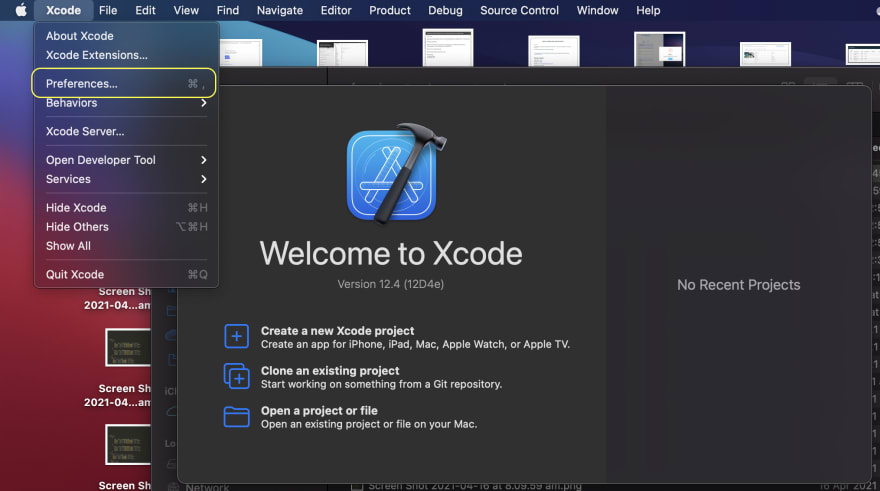The width and height of the screenshot is (880, 491).
Task: Select About Xcode
Action: 126,36
